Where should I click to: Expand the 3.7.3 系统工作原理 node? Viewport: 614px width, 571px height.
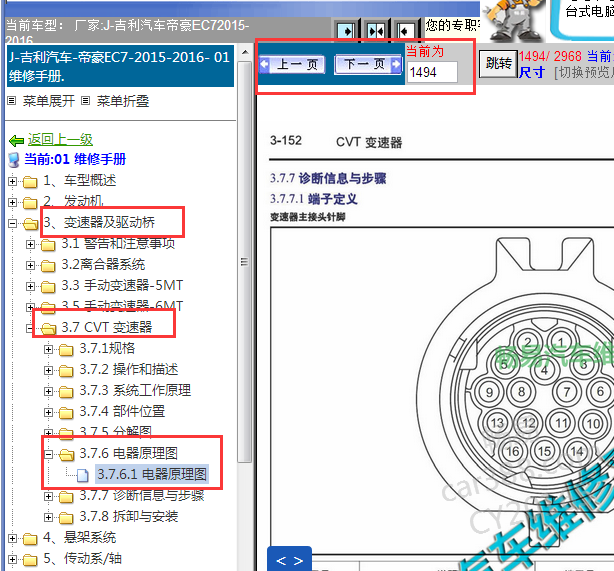tap(48, 391)
